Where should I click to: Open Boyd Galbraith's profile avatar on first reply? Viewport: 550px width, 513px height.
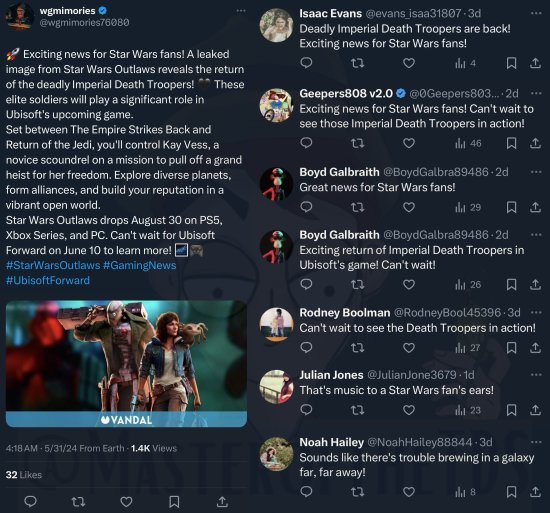(x=276, y=184)
